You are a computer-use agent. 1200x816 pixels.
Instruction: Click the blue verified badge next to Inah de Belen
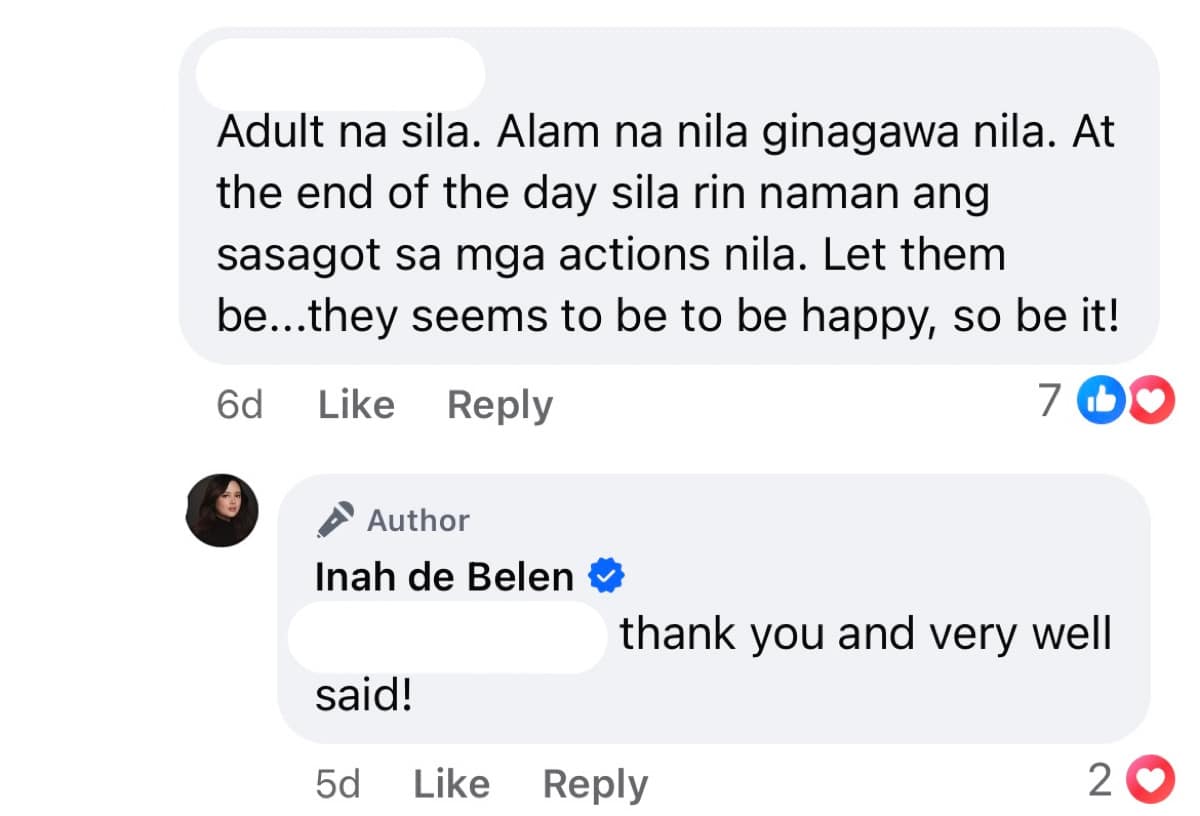(x=608, y=574)
